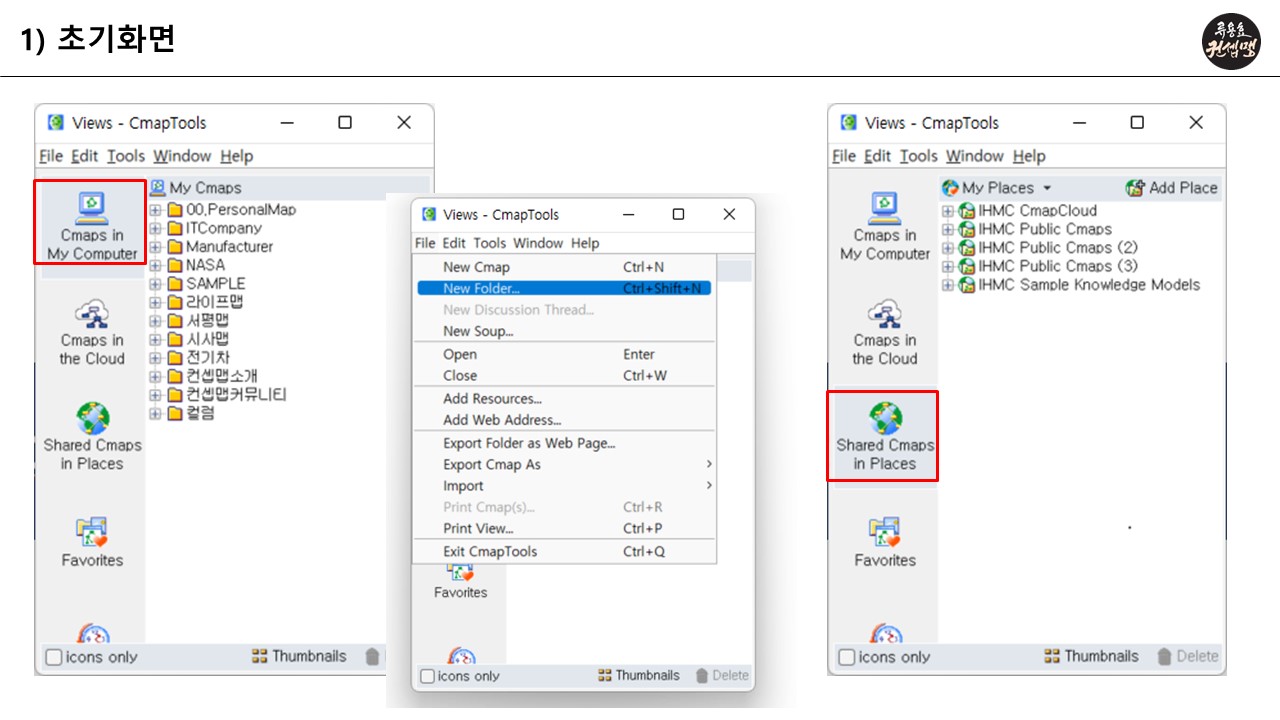Open Import submenu arrow in File menu
Screen dimensions: 1280x720
click(709, 485)
